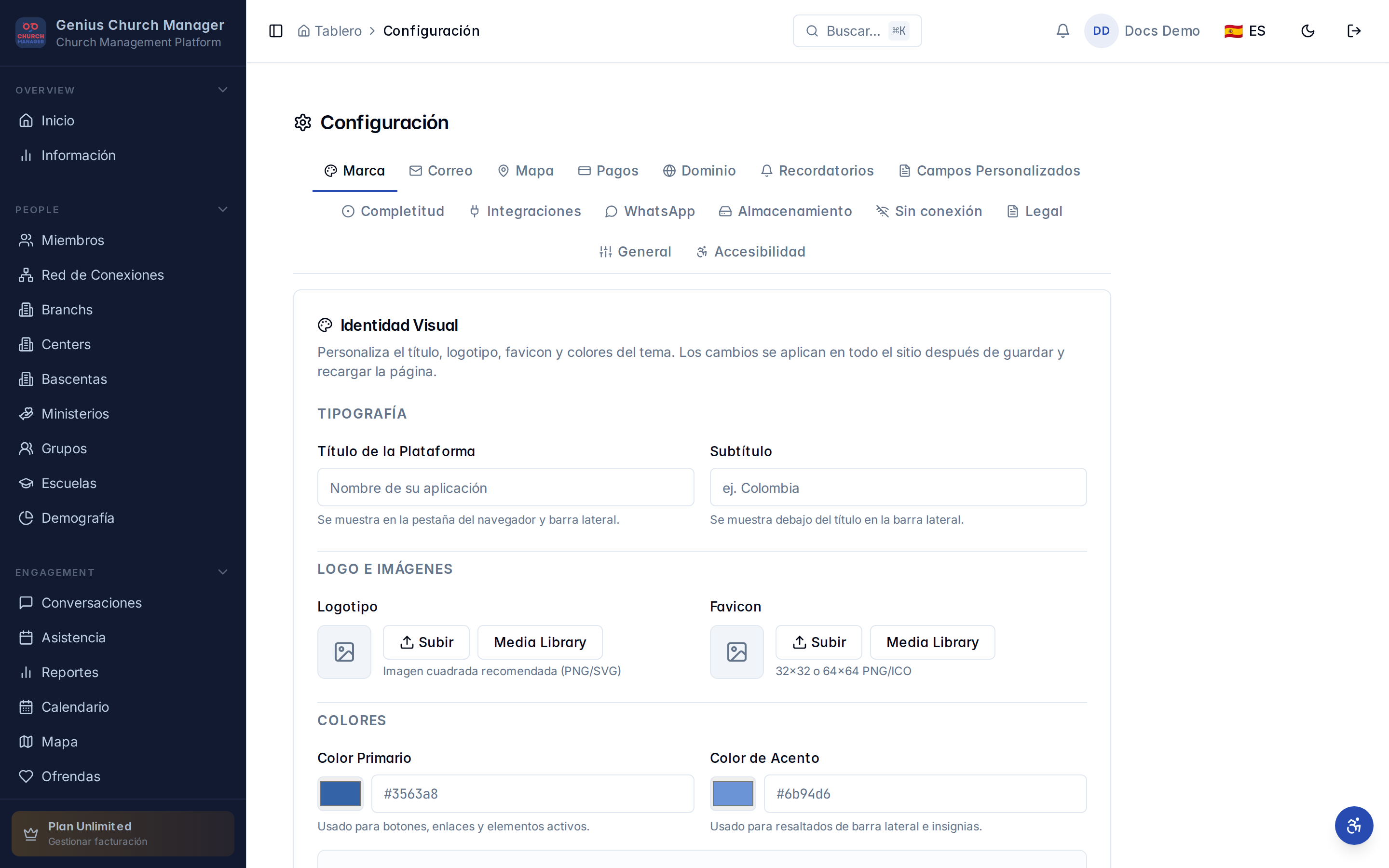Go to Asistencia
Screen dimensions: 1389x868
coord(123,637)
